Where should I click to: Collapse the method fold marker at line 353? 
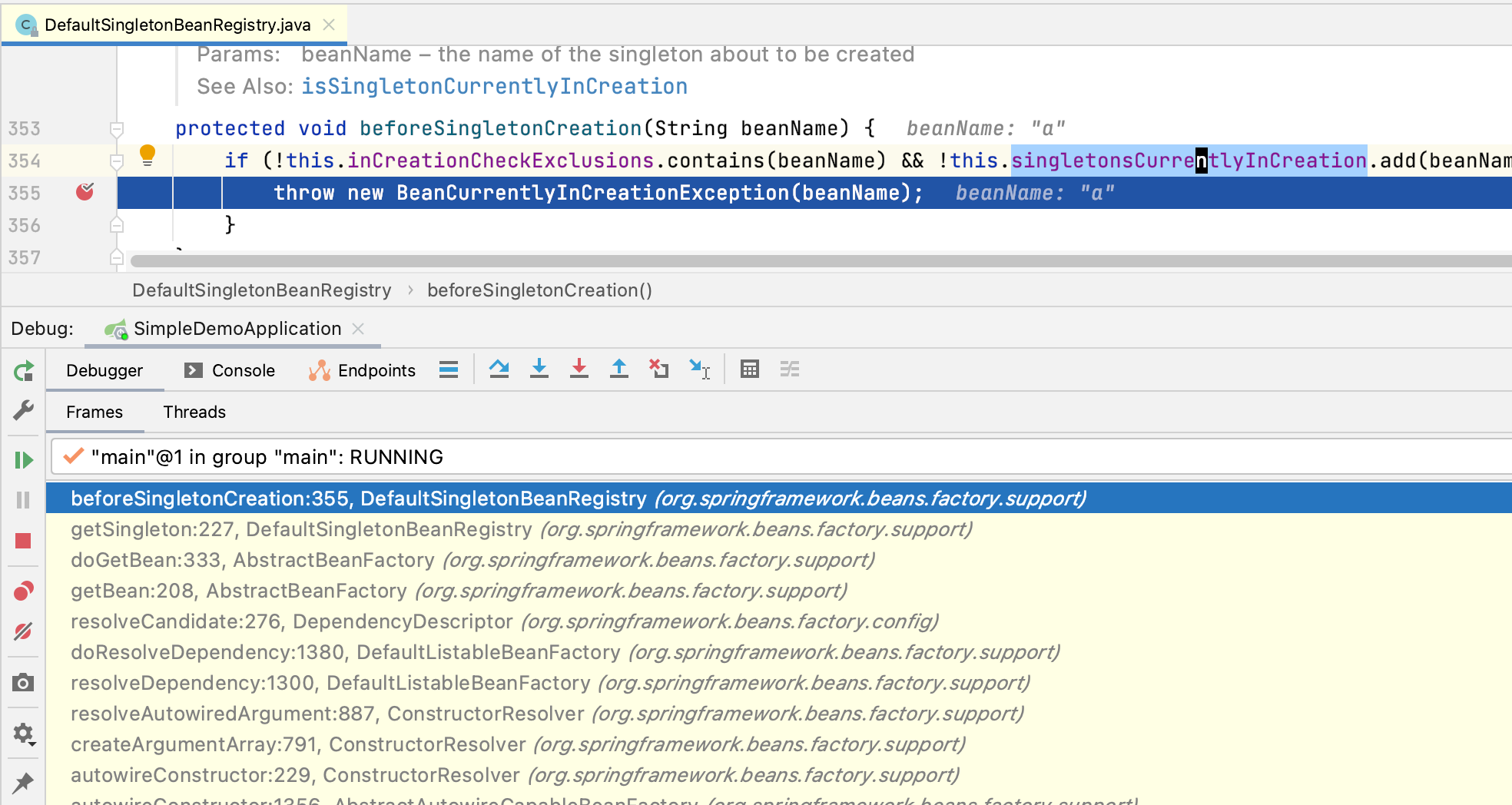point(117,129)
